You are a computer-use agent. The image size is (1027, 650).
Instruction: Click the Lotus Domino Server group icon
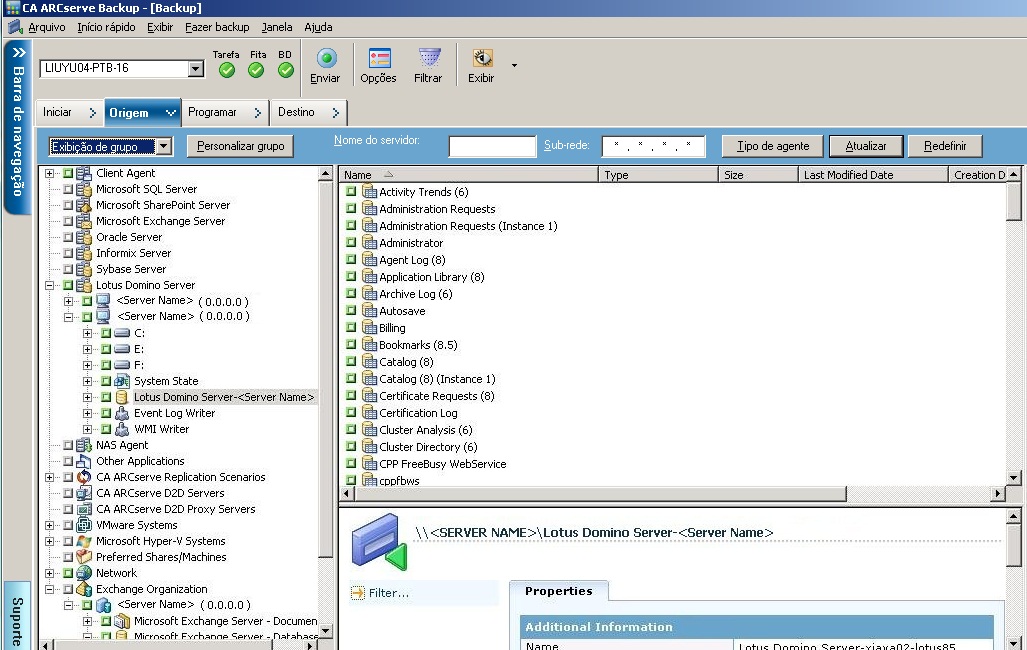(84, 285)
